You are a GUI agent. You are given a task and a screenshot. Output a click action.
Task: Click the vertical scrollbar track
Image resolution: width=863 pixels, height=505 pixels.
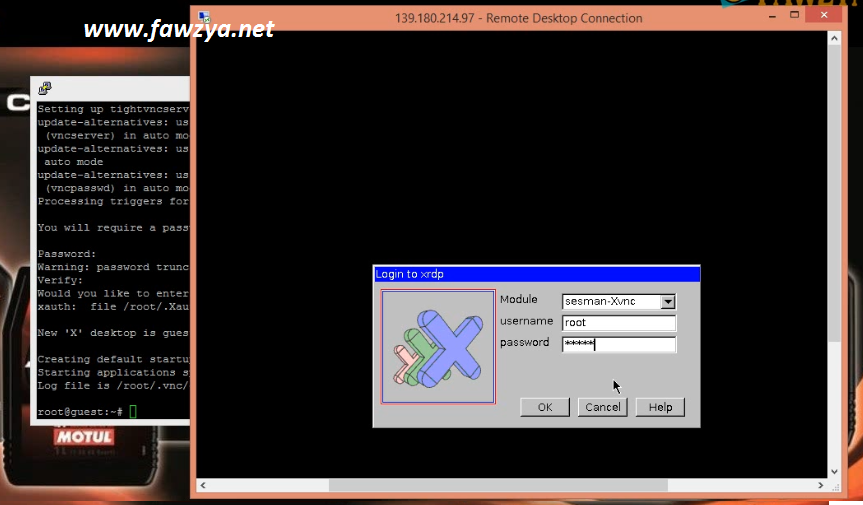[835, 400]
